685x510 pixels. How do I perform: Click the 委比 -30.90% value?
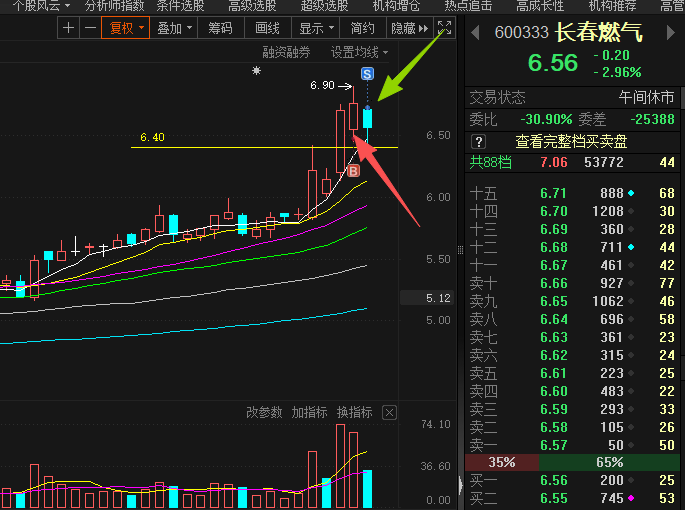546,119
